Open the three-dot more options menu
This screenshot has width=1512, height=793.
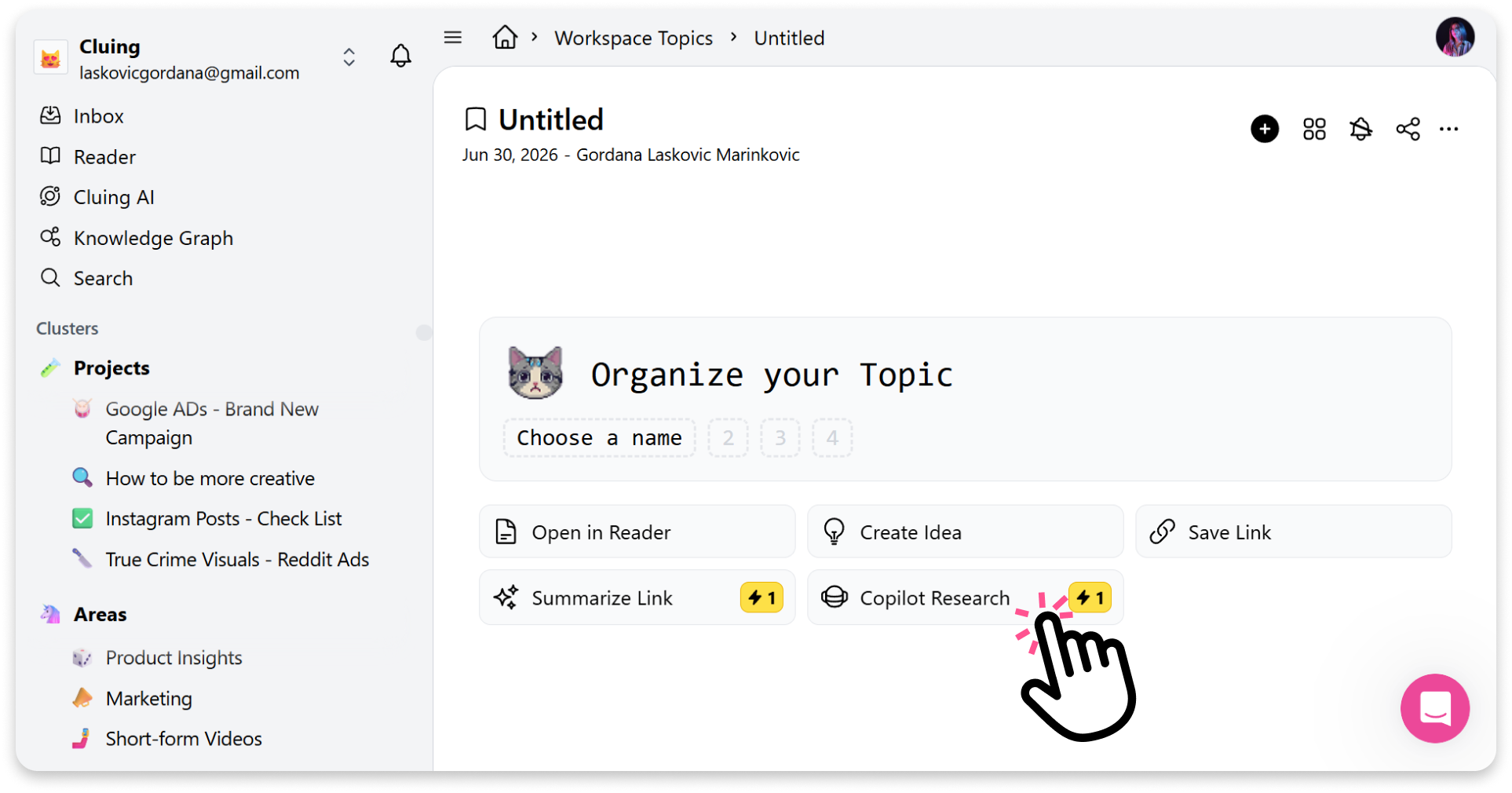[1448, 129]
